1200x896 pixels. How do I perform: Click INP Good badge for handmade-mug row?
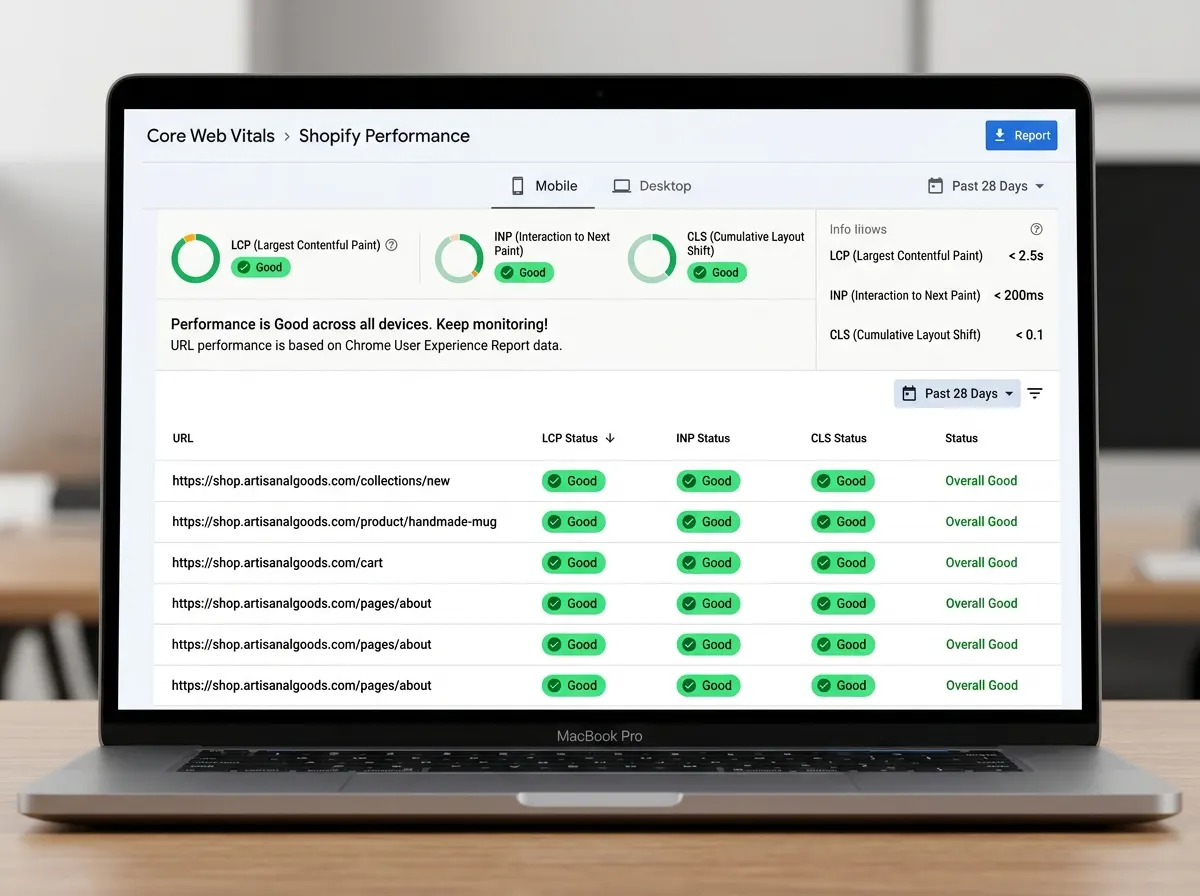pyautogui.click(x=709, y=522)
